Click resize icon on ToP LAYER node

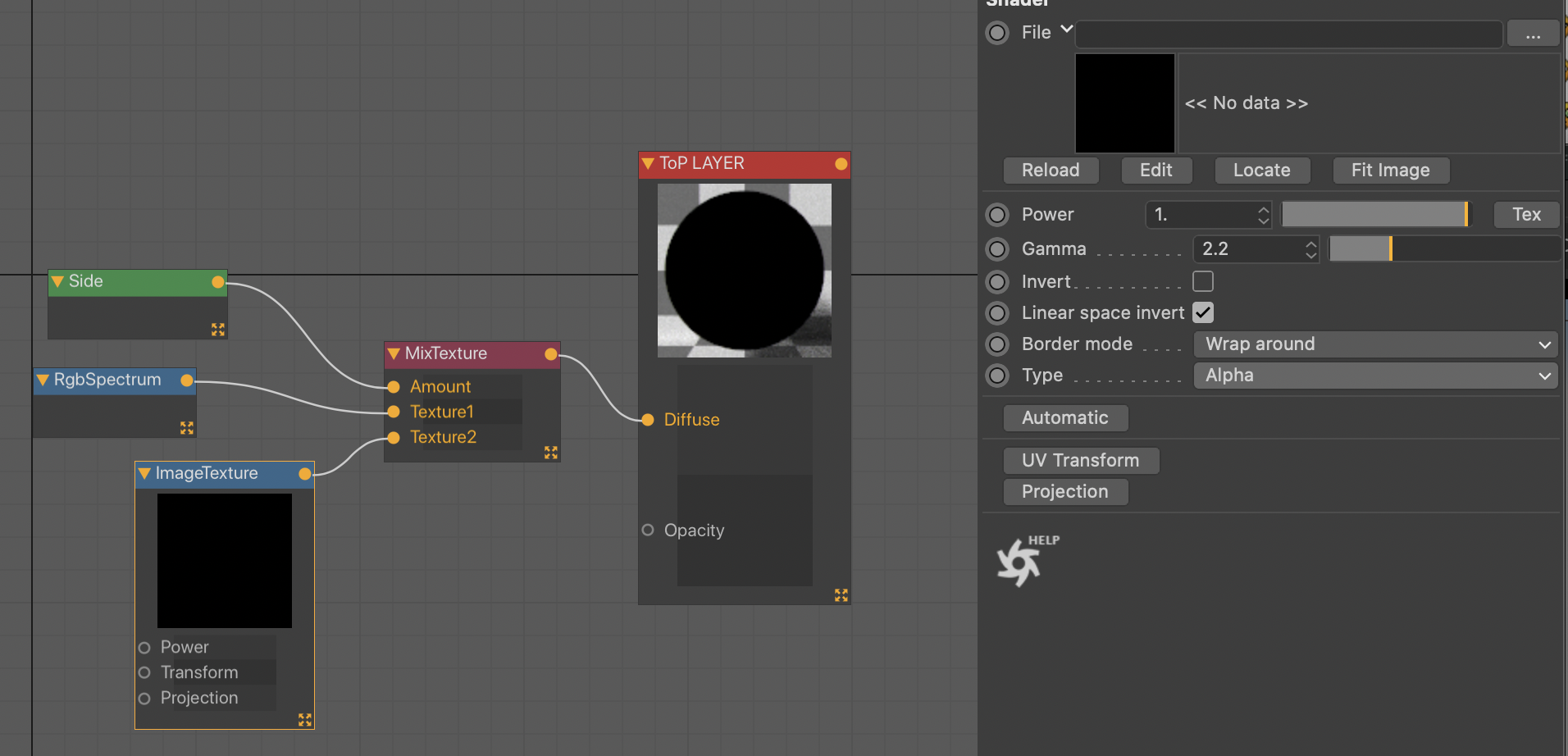tap(841, 595)
